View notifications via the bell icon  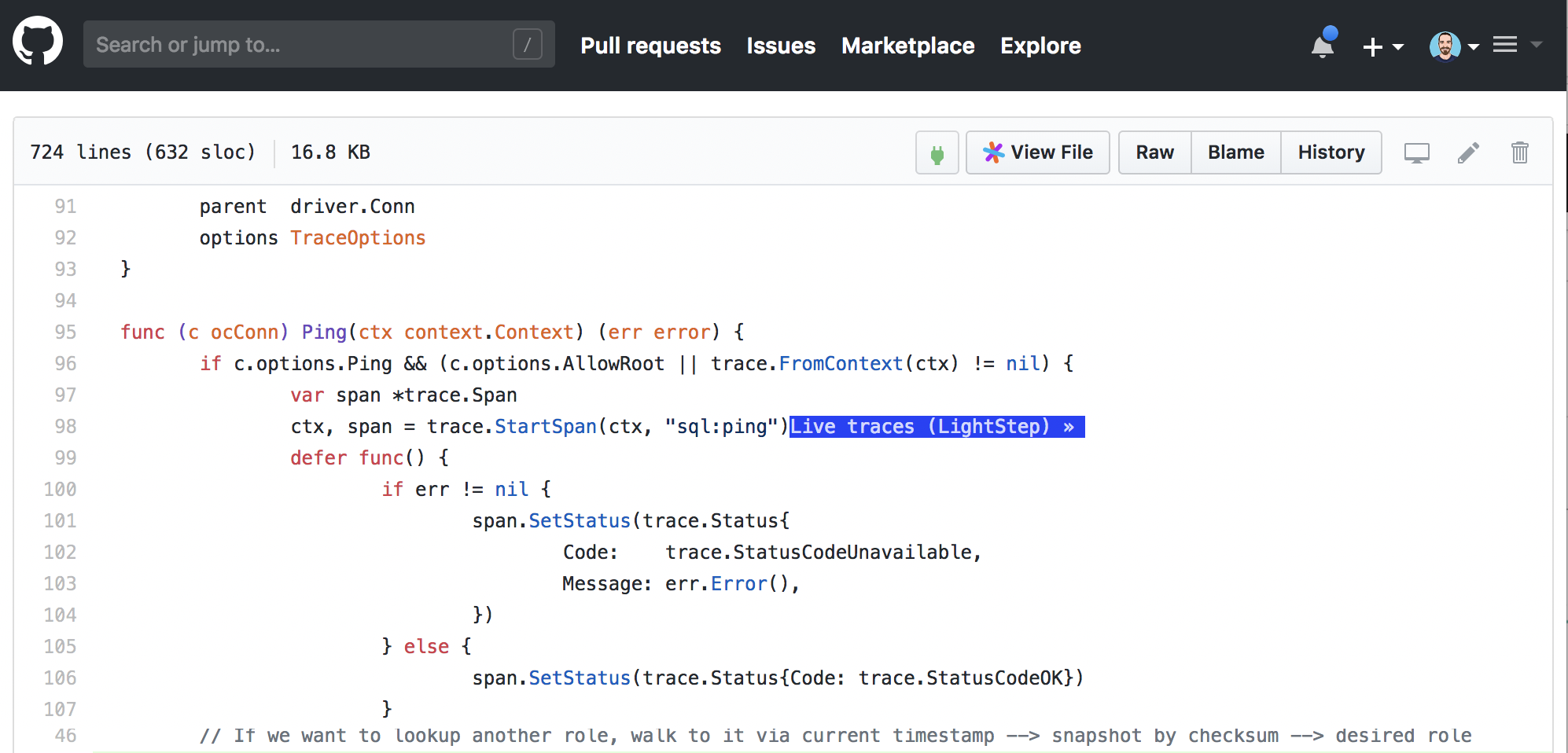pyautogui.click(x=1323, y=44)
